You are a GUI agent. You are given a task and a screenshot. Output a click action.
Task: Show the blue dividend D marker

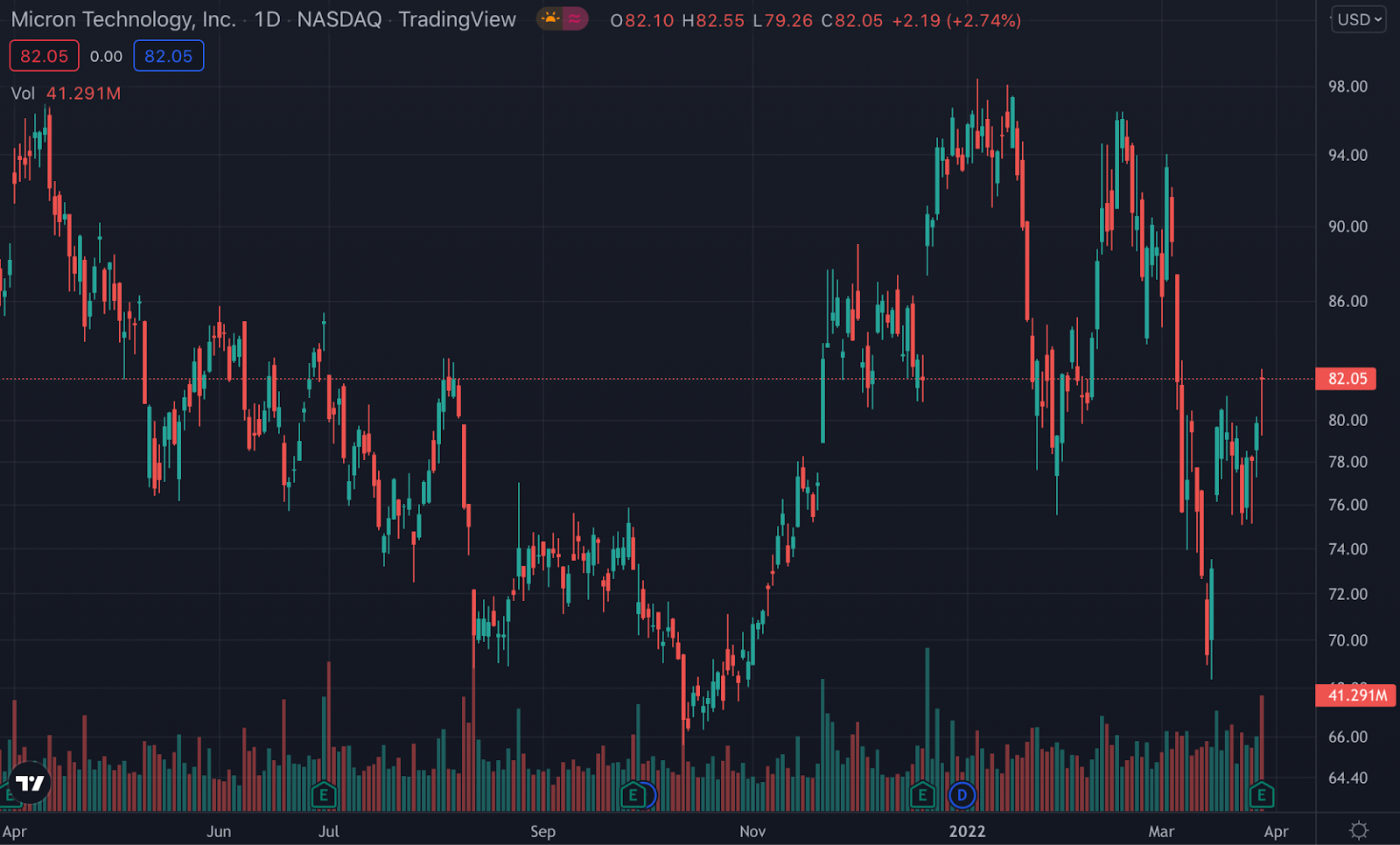962,795
